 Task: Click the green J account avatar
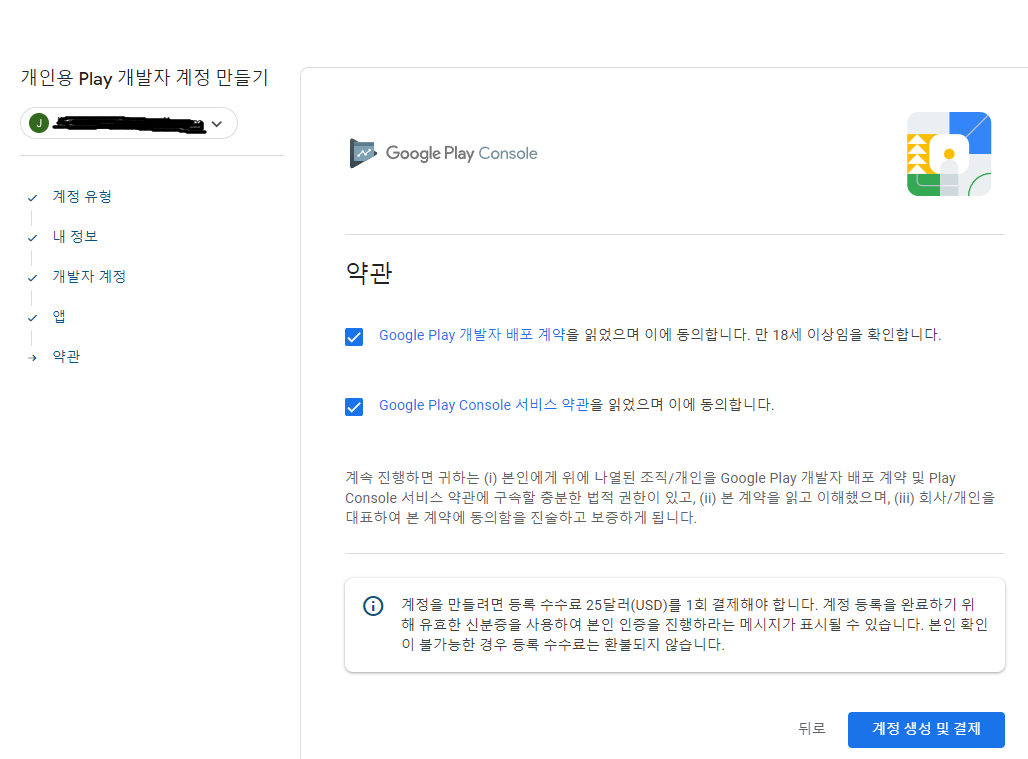pos(39,123)
